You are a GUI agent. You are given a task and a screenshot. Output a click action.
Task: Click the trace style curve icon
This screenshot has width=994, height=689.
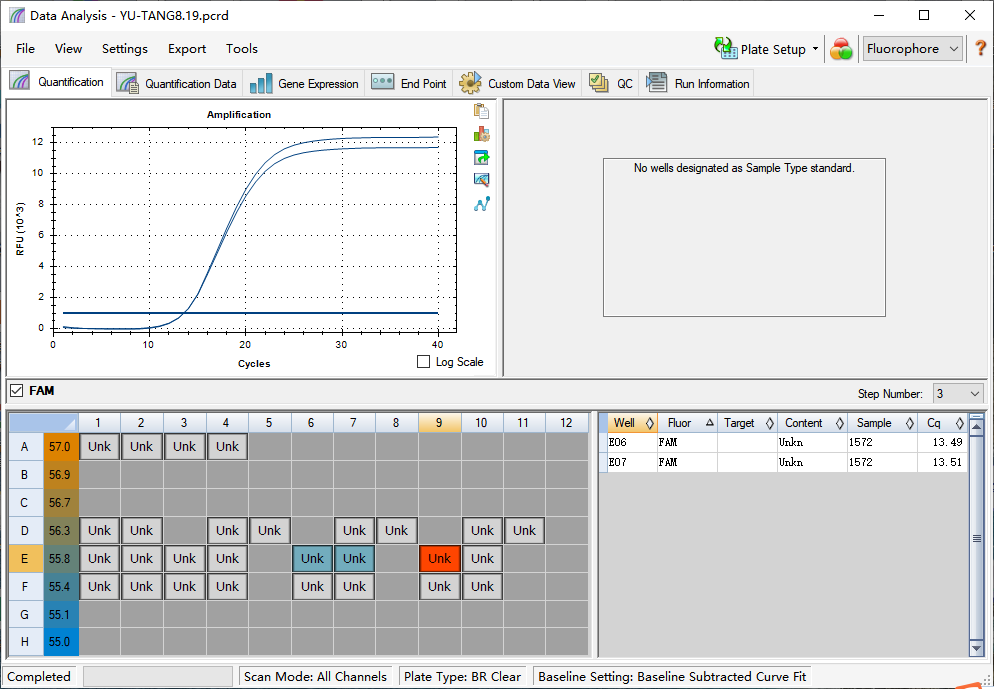pyautogui.click(x=481, y=204)
